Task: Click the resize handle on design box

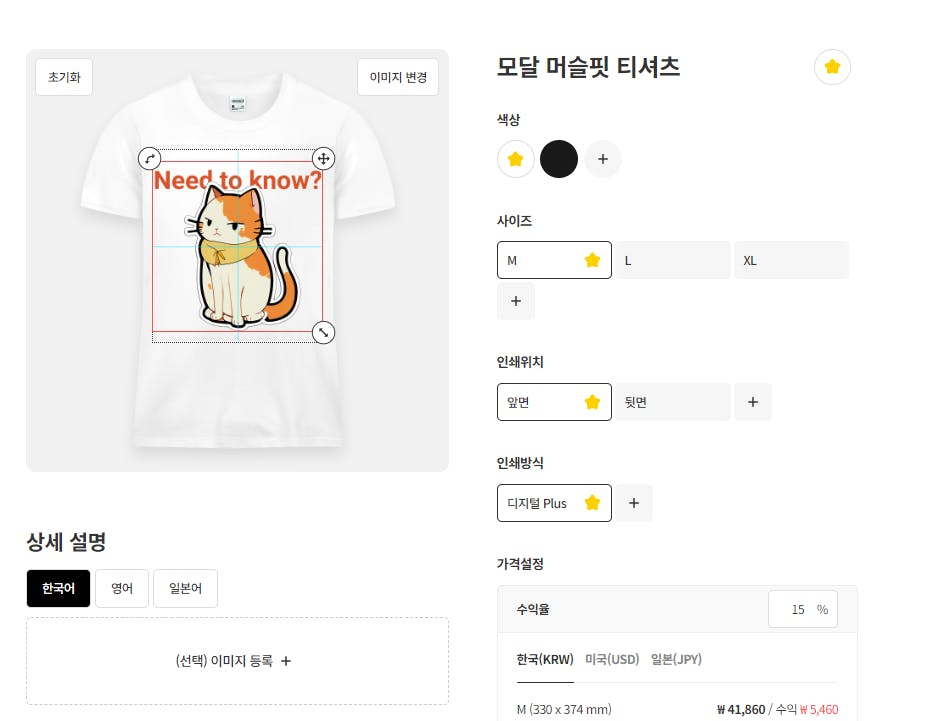Action: pyautogui.click(x=323, y=332)
